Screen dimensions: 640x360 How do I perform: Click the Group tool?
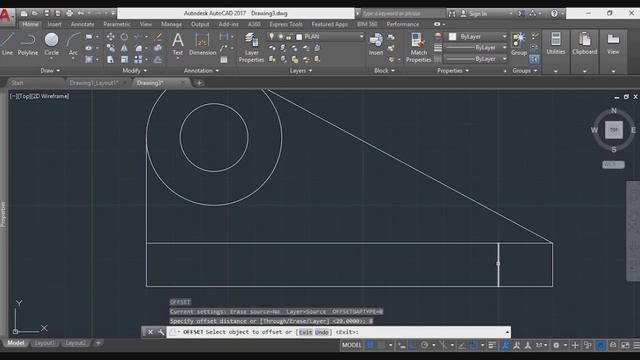coord(519,44)
